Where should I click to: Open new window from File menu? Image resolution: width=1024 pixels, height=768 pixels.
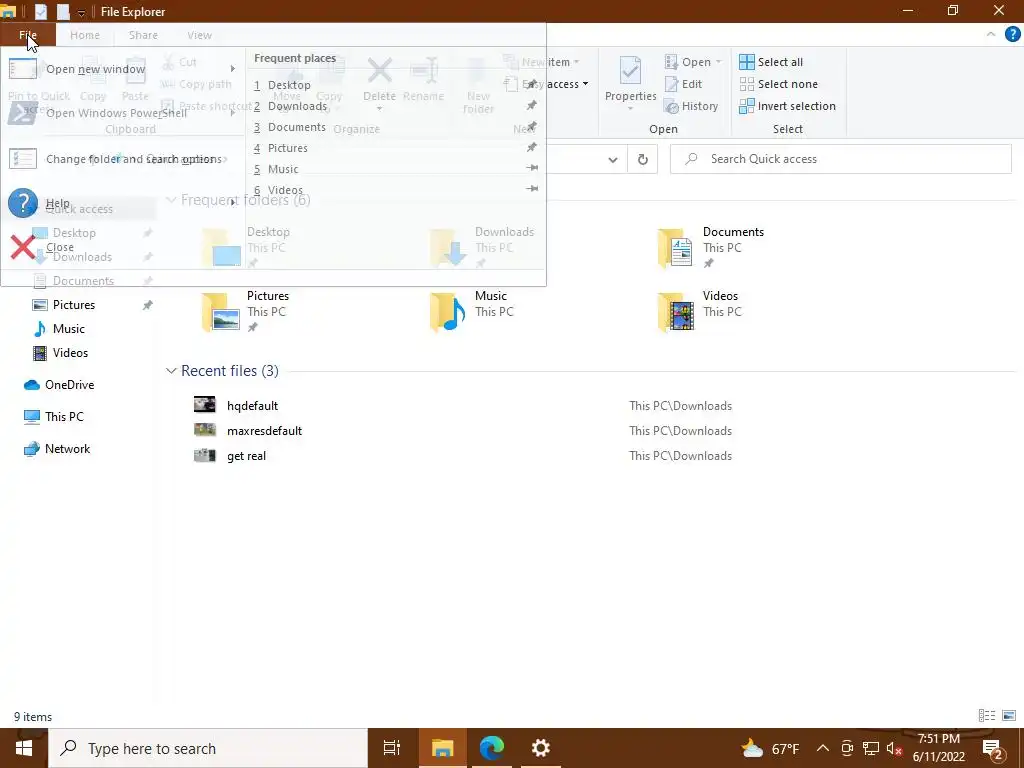tap(123, 69)
